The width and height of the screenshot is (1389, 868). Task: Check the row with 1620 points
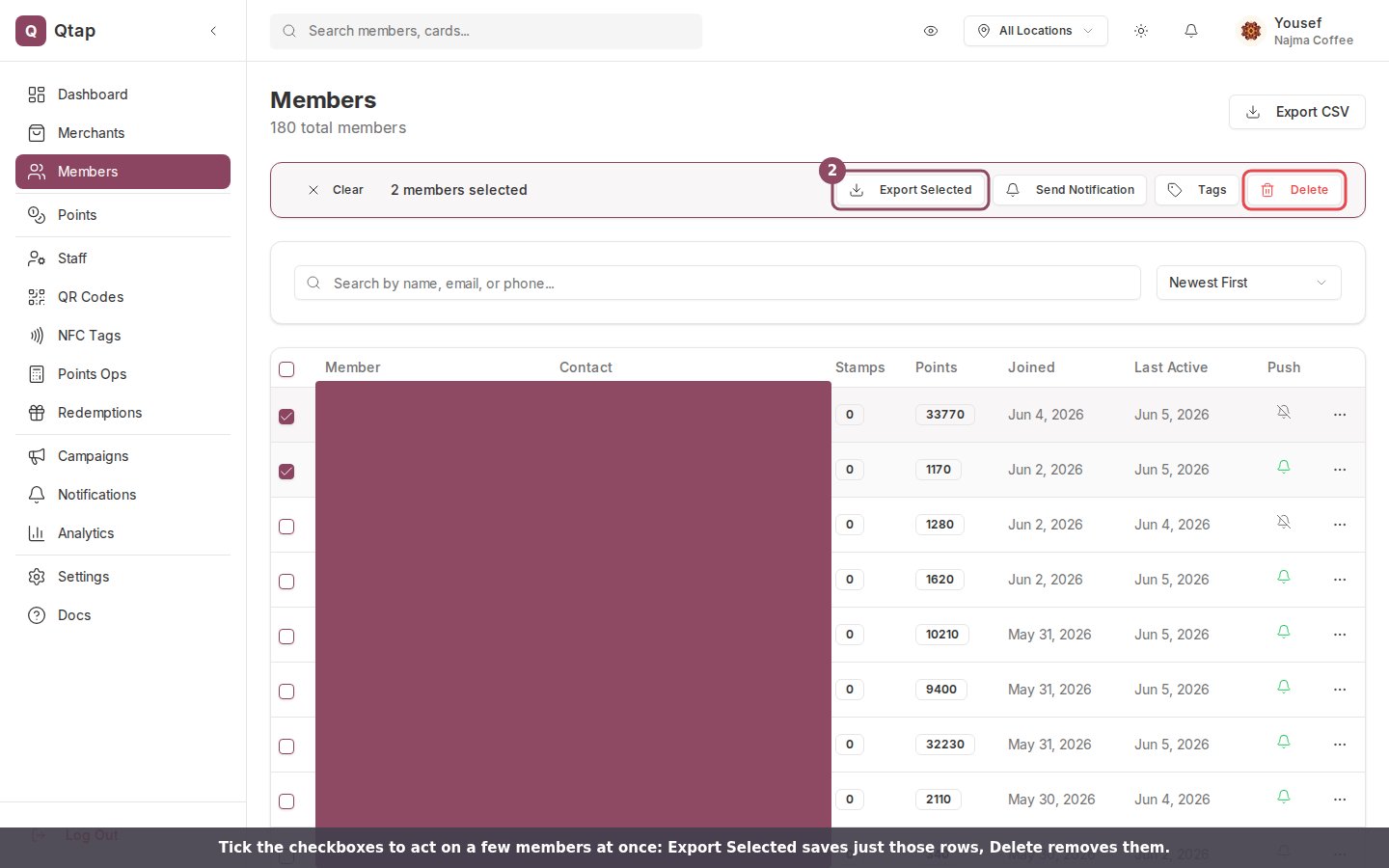pyautogui.click(x=286, y=582)
